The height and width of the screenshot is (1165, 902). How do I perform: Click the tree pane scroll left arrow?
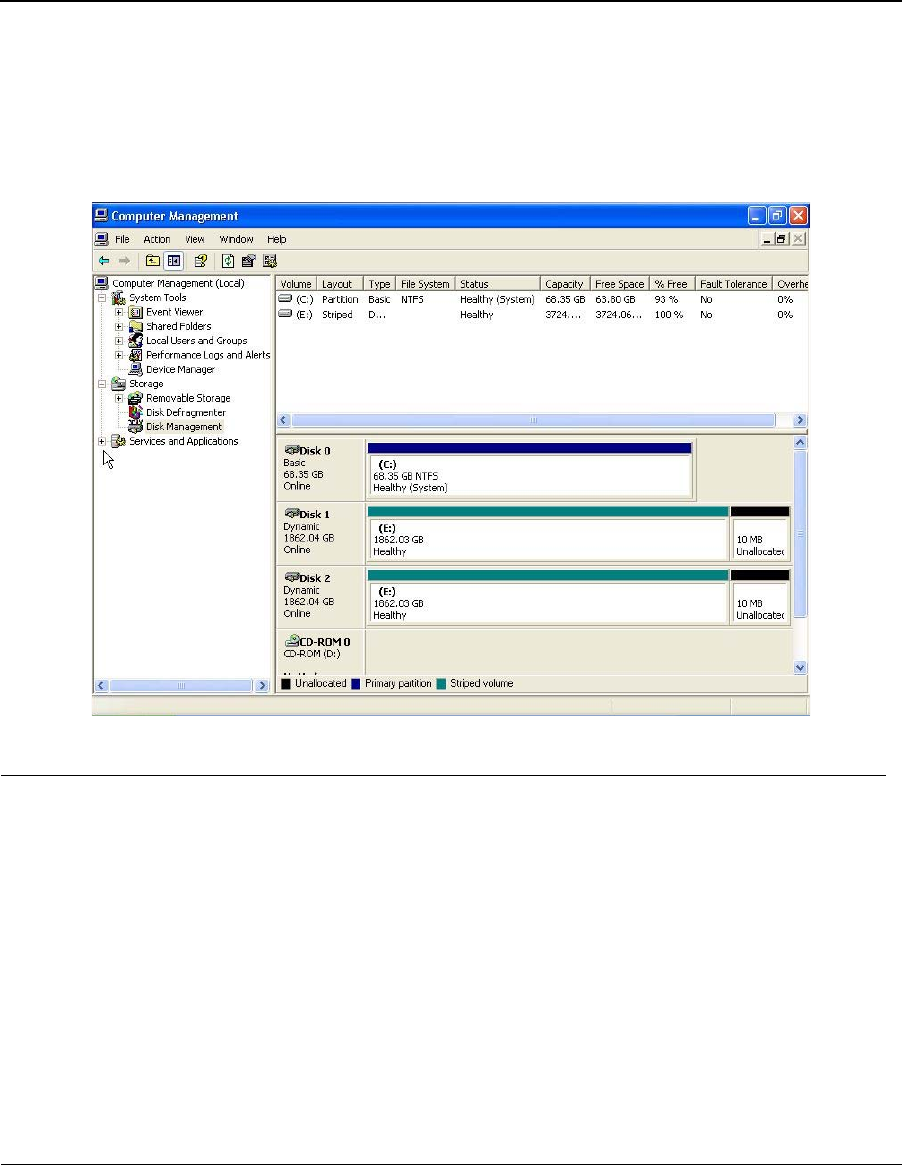pos(102,685)
